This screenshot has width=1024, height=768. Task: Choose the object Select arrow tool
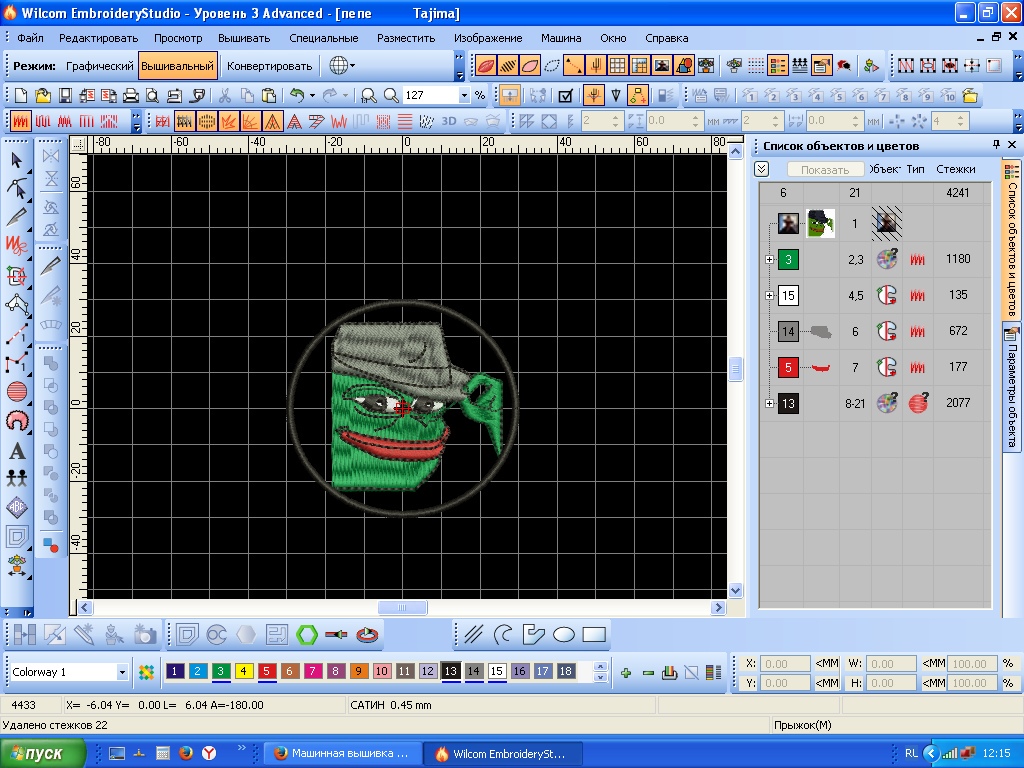point(17,160)
